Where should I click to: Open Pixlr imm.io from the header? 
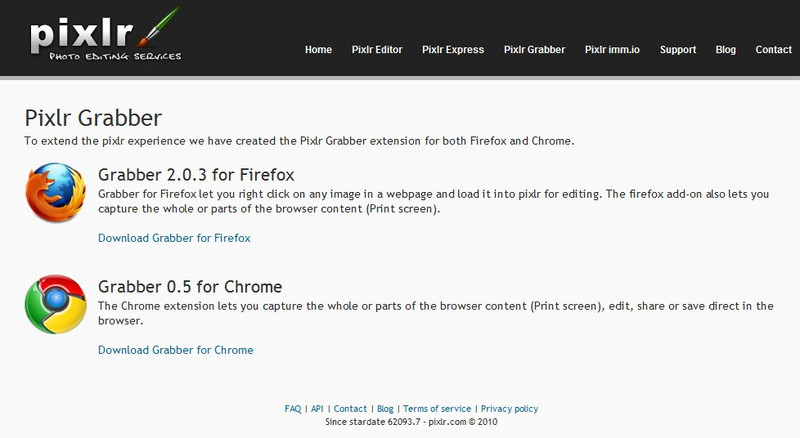pyautogui.click(x=612, y=50)
